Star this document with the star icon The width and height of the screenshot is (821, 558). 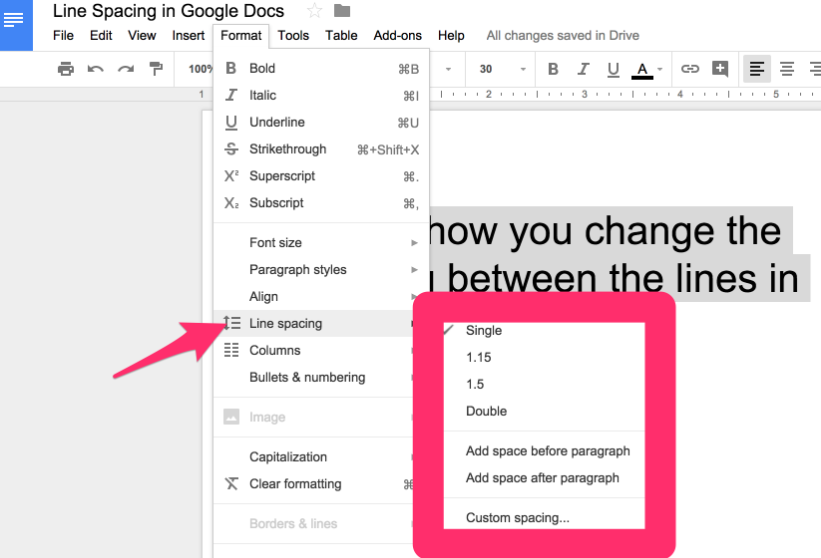(314, 11)
